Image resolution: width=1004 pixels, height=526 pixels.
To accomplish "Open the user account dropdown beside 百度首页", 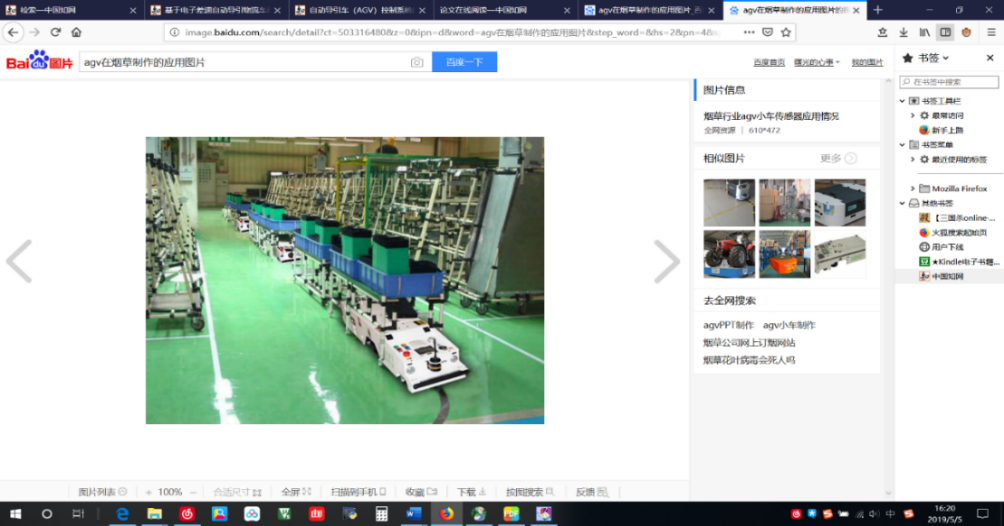I will point(816,62).
